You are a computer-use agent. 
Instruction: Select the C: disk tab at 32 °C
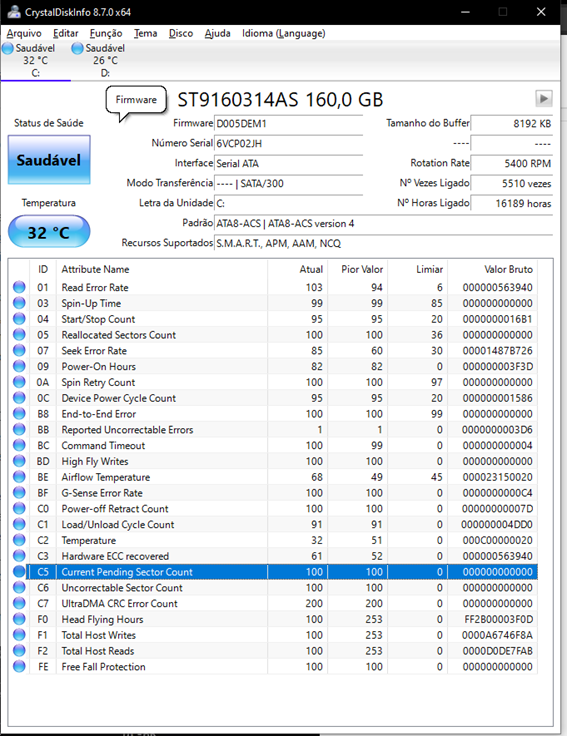[35, 61]
